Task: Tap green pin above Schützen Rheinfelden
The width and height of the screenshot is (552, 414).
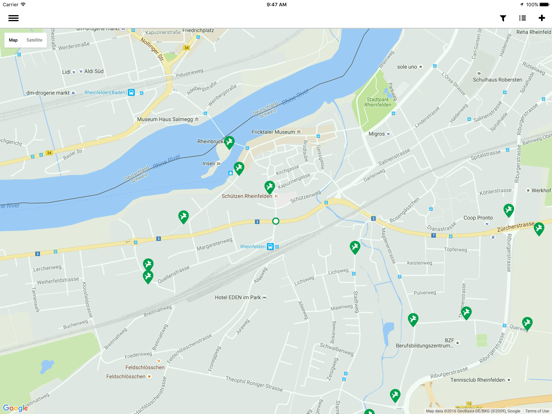Action: pos(270,187)
